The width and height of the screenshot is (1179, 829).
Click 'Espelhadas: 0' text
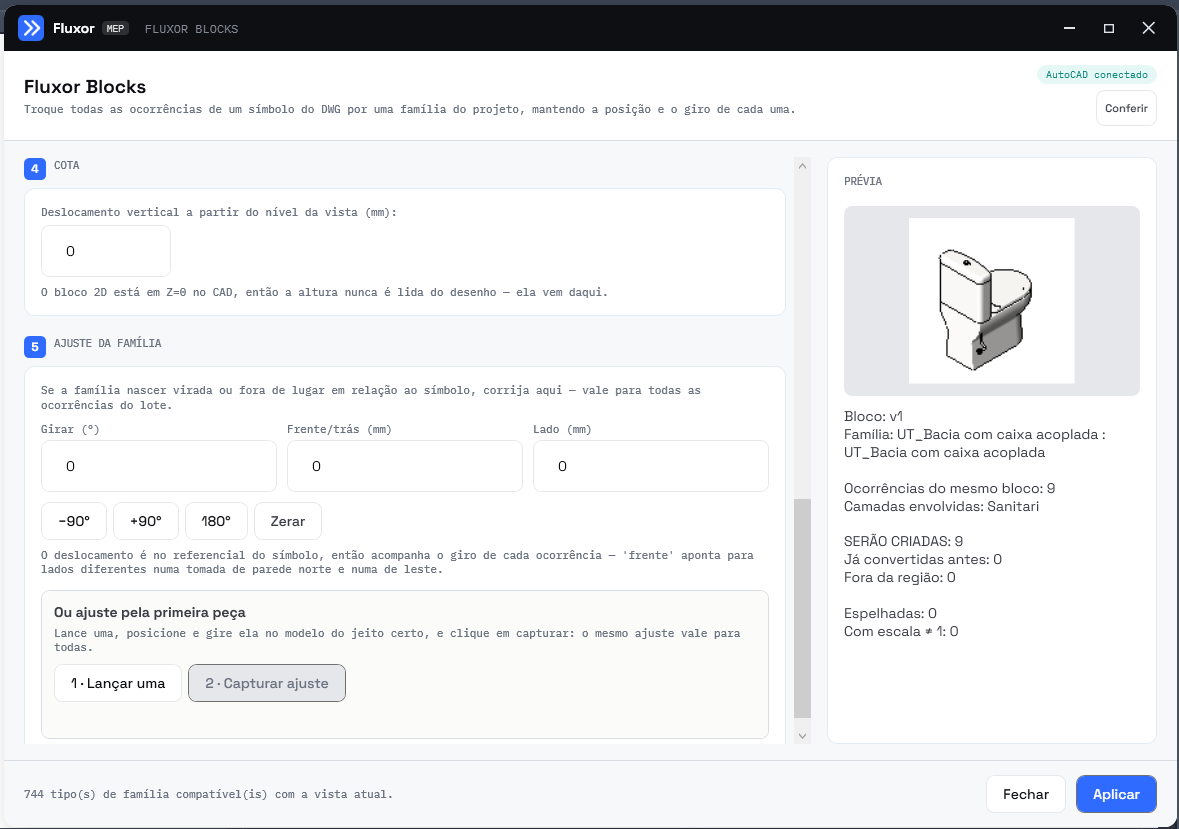tap(890, 613)
